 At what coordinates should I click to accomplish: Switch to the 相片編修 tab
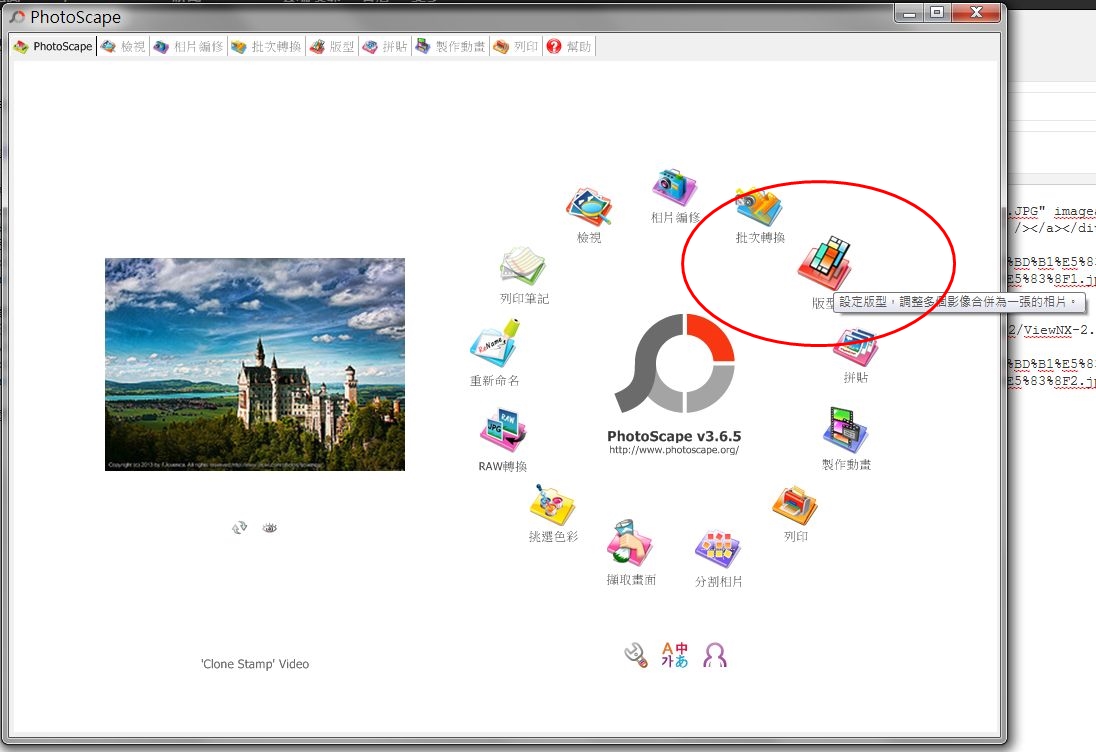pyautogui.click(x=189, y=46)
